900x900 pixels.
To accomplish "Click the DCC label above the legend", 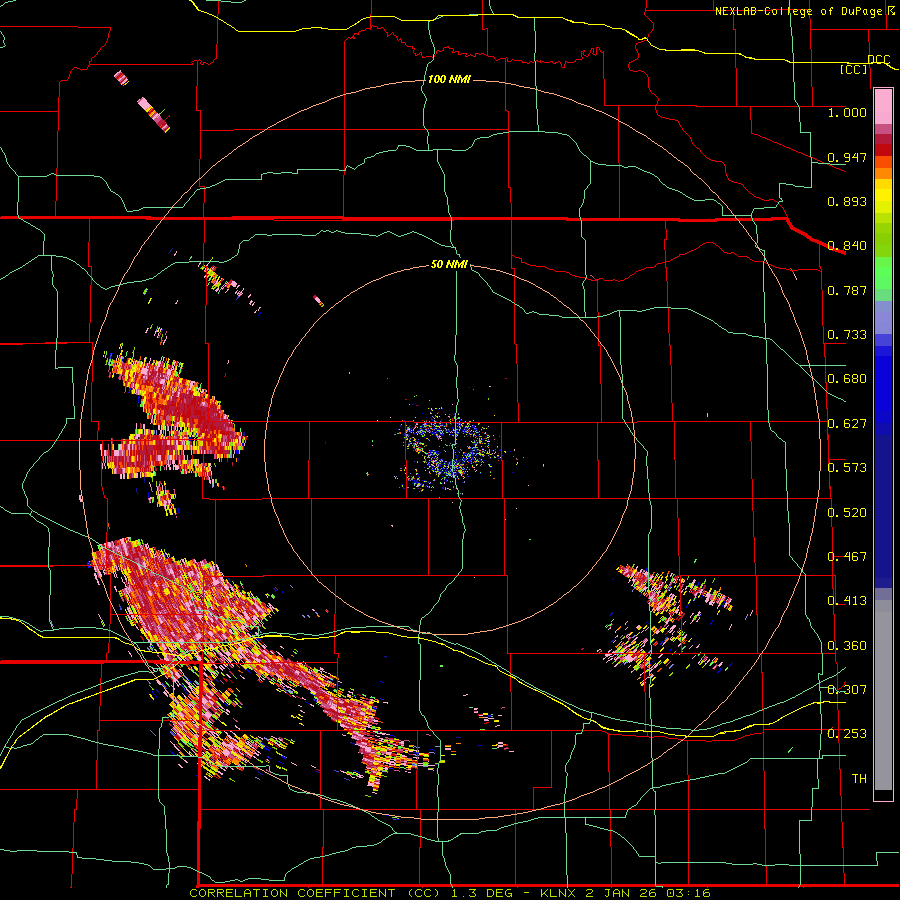I will pos(878,60).
